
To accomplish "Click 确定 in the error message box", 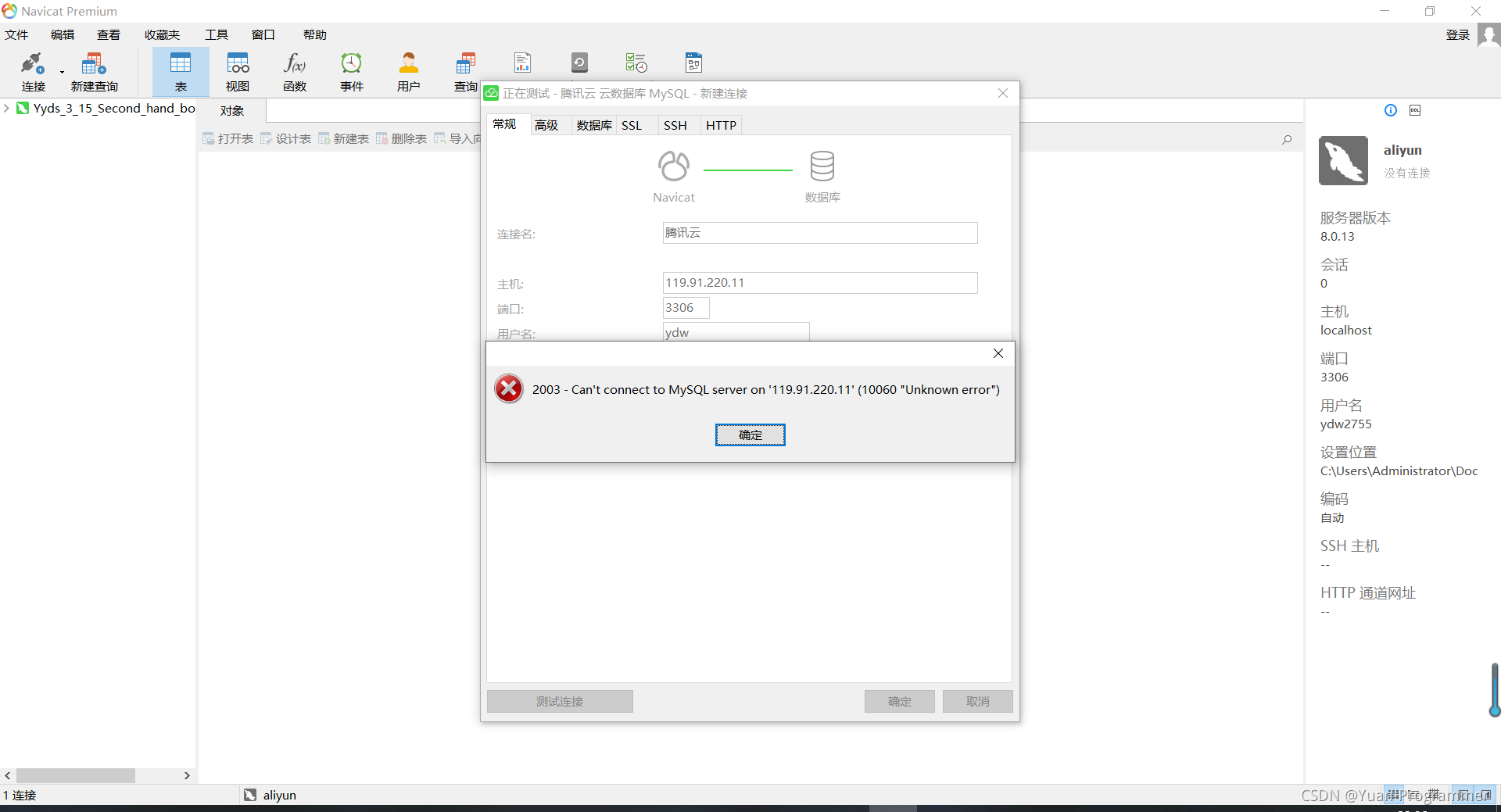I will [750, 435].
